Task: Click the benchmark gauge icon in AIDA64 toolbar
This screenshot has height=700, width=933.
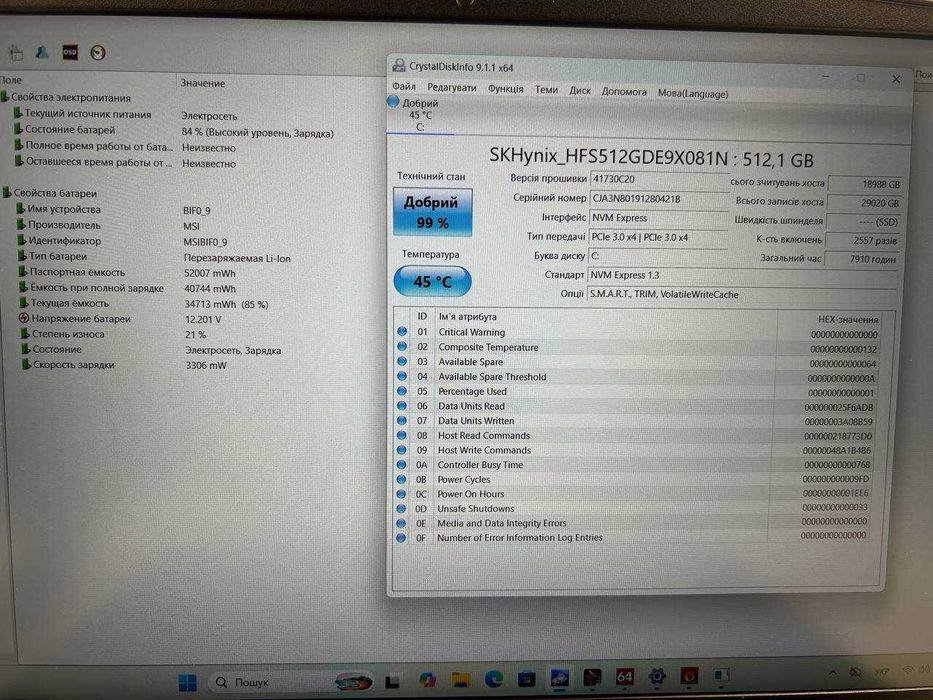Action: pos(98,53)
